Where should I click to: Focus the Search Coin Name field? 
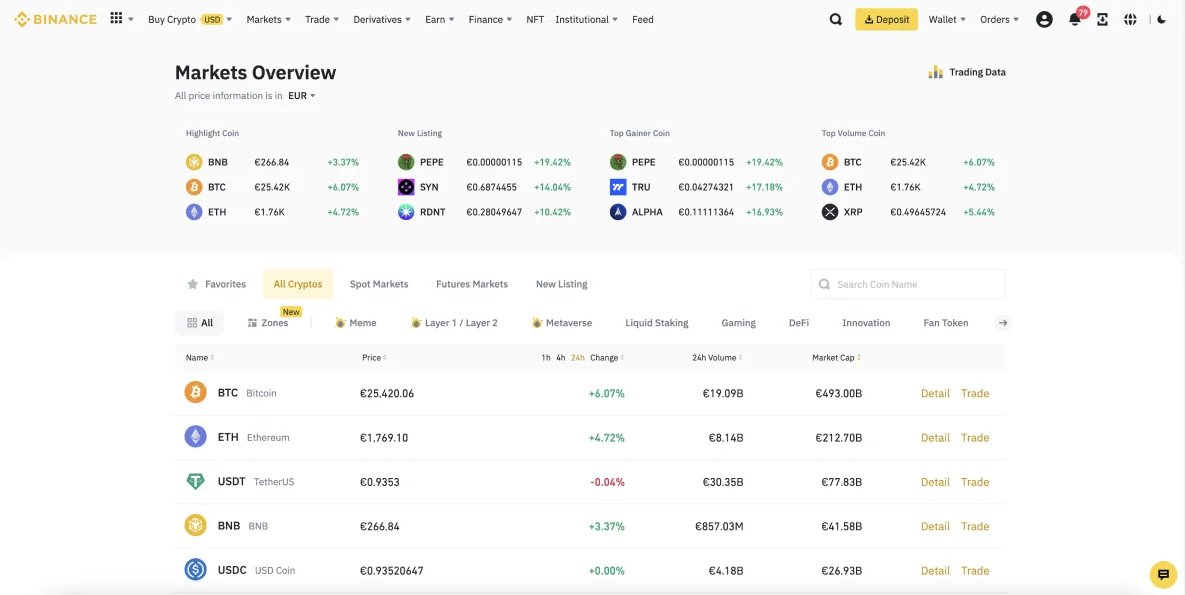pyautogui.click(x=908, y=284)
